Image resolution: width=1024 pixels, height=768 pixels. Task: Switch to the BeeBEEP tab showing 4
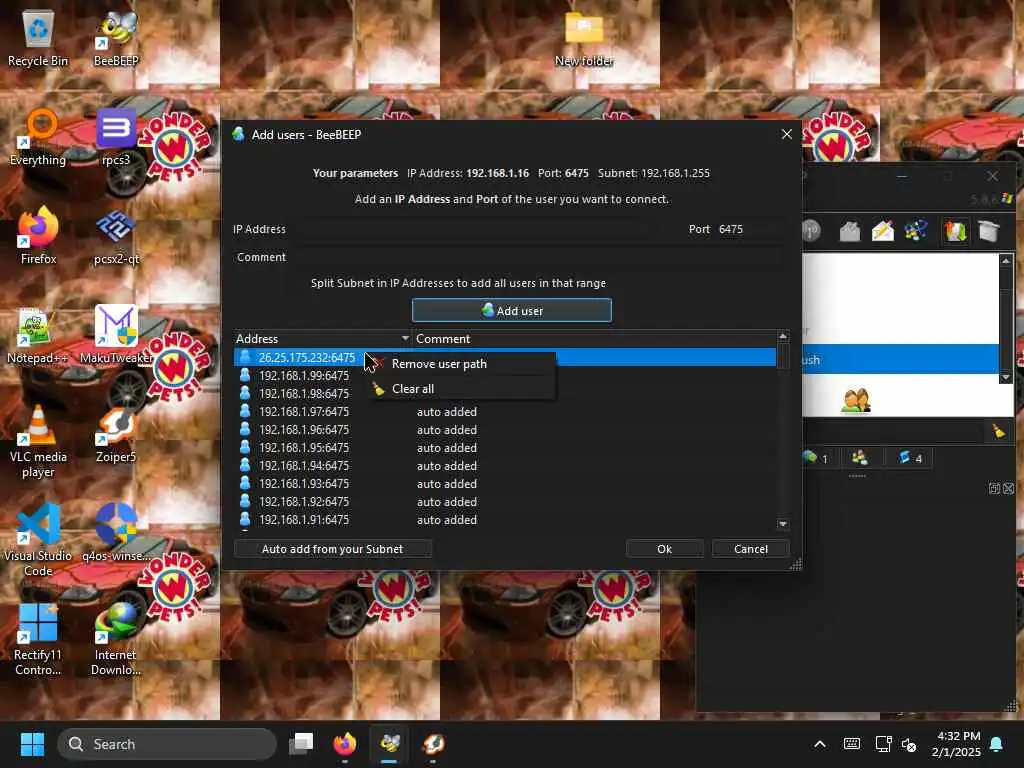tap(910, 458)
